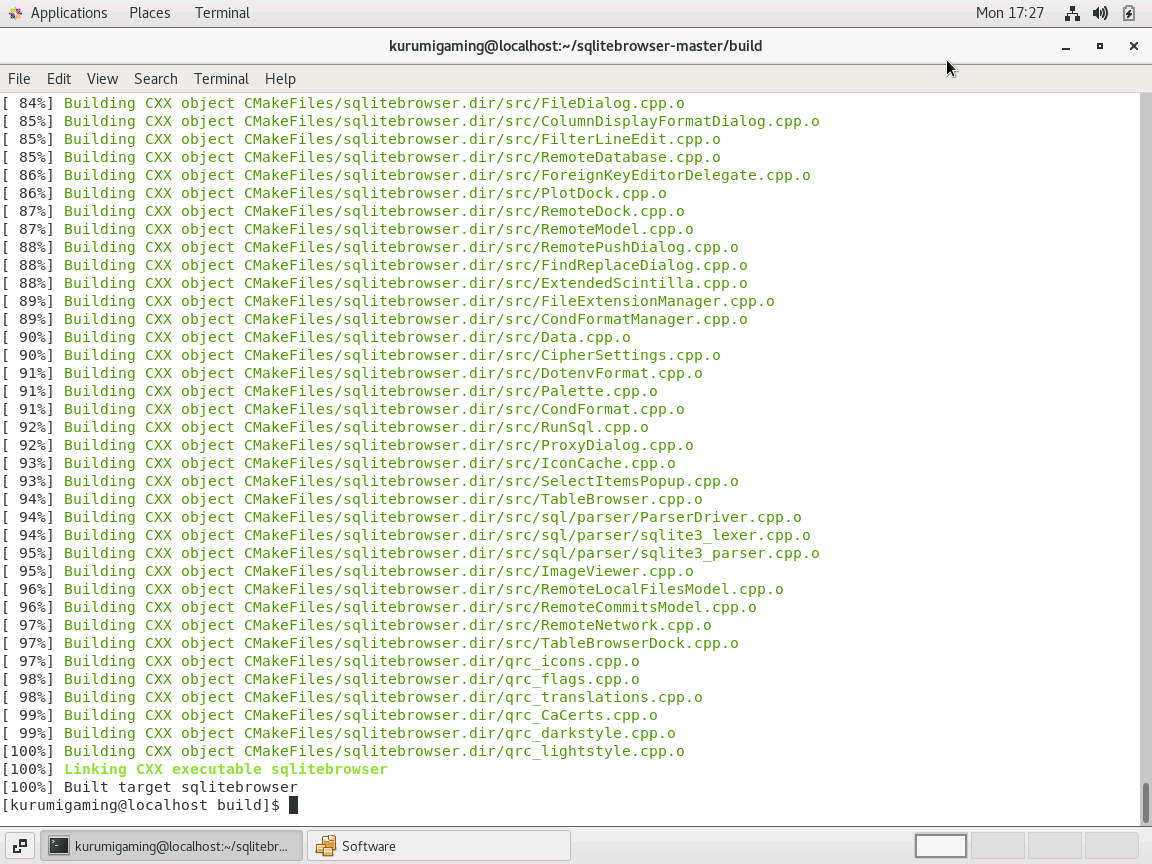Image resolution: width=1152 pixels, height=864 pixels.
Task: Open the Places menu
Action: 149,12
